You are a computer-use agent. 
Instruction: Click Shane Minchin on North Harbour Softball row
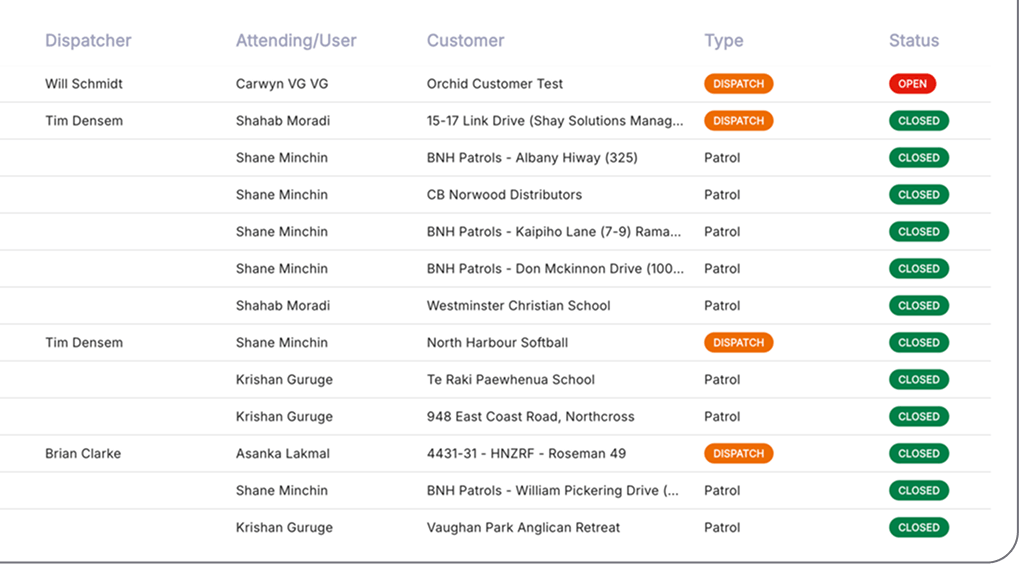pyautogui.click(x=281, y=343)
